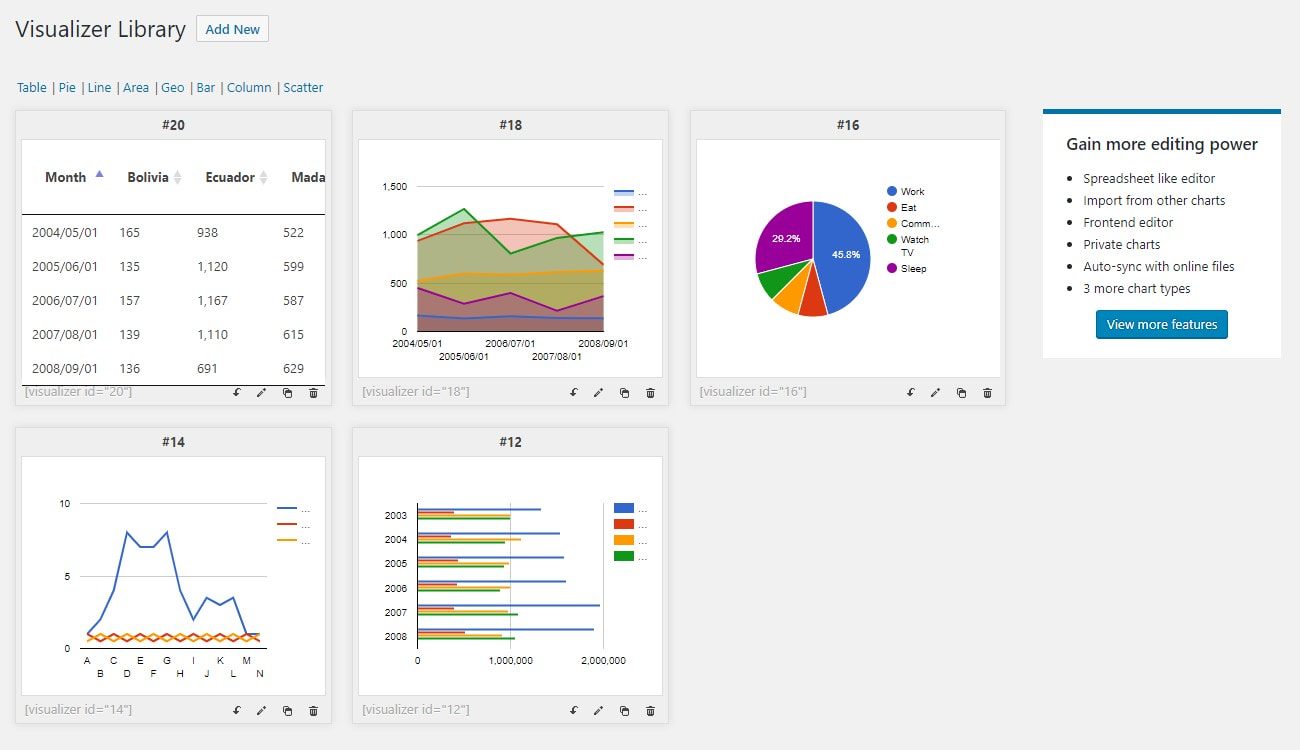Delete area chart #18 using trash icon
The width and height of the screenshot is (1300, 750).
tap(650, 393)
